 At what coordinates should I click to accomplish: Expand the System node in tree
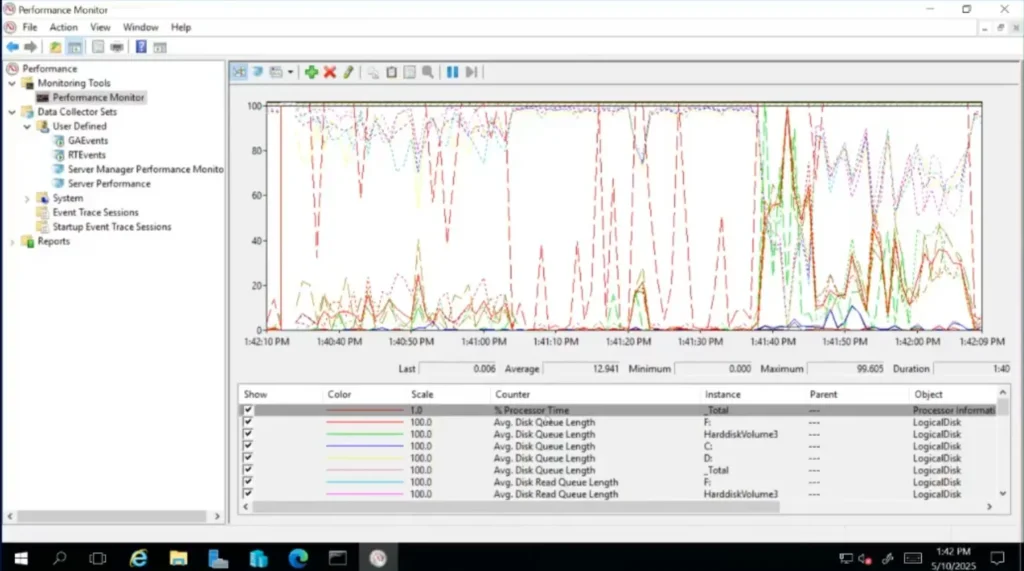(x=27, y=198)
